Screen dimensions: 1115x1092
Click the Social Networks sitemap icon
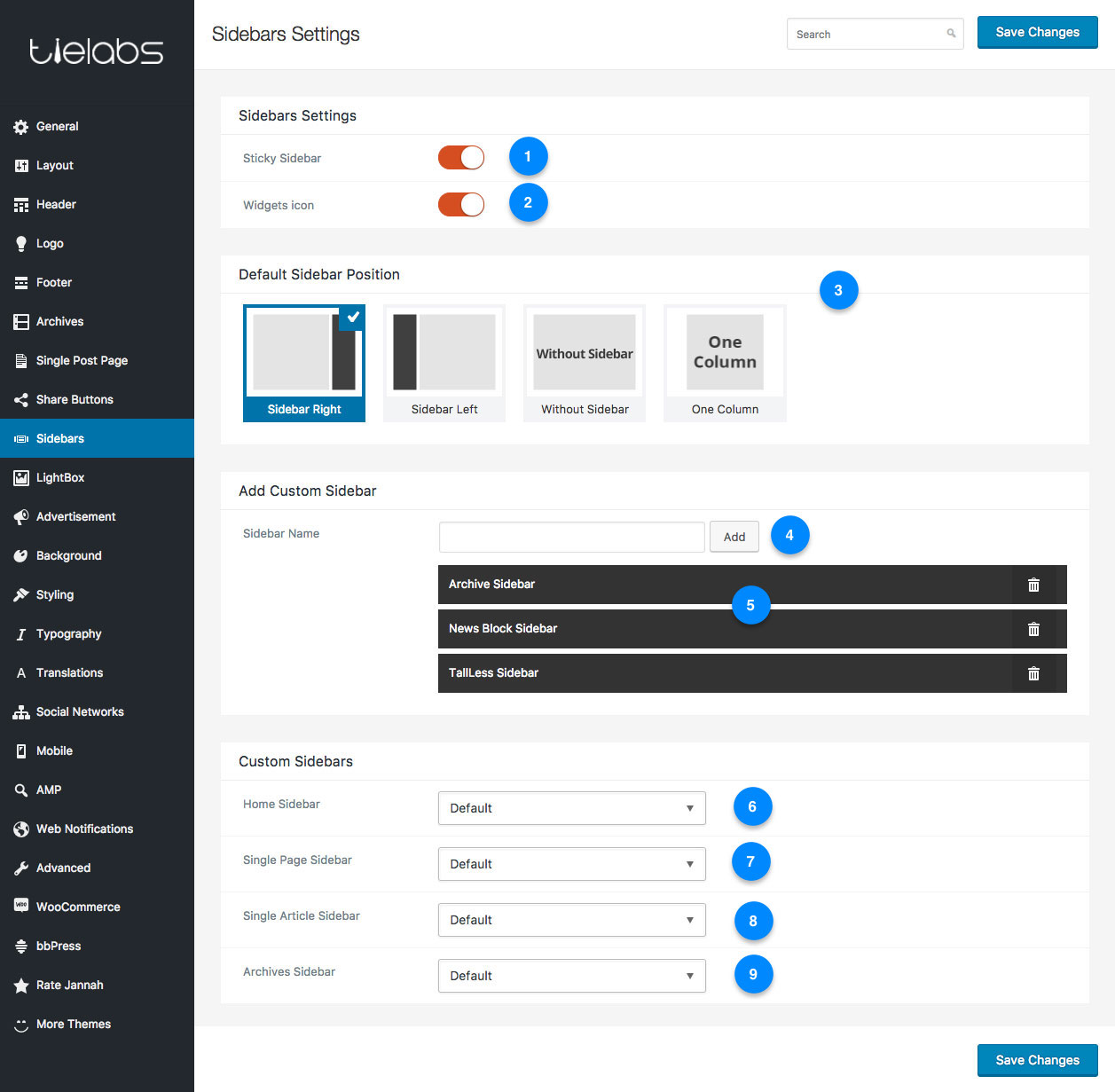click(21, 712)
